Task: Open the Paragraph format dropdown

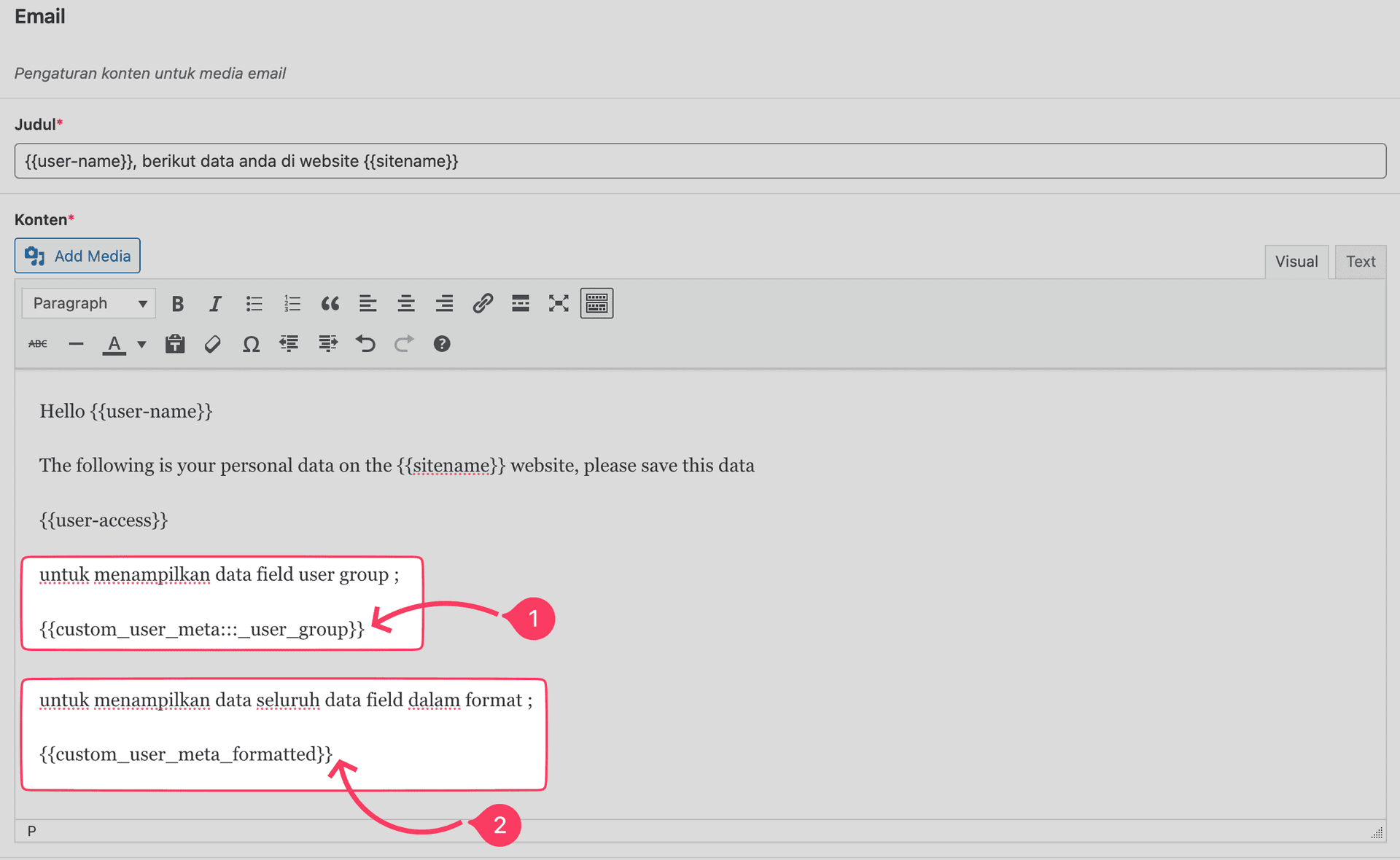Action: click(87, 303)
